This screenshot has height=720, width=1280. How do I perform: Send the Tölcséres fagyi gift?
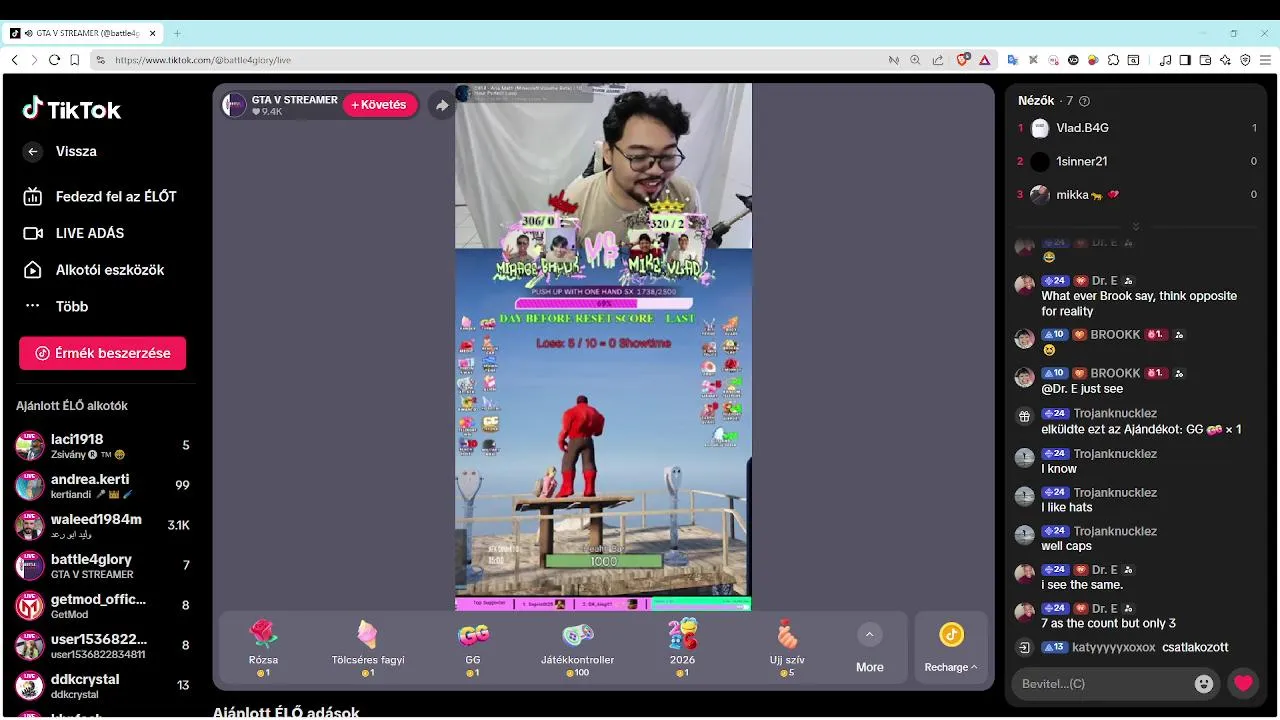coord(368,648)
